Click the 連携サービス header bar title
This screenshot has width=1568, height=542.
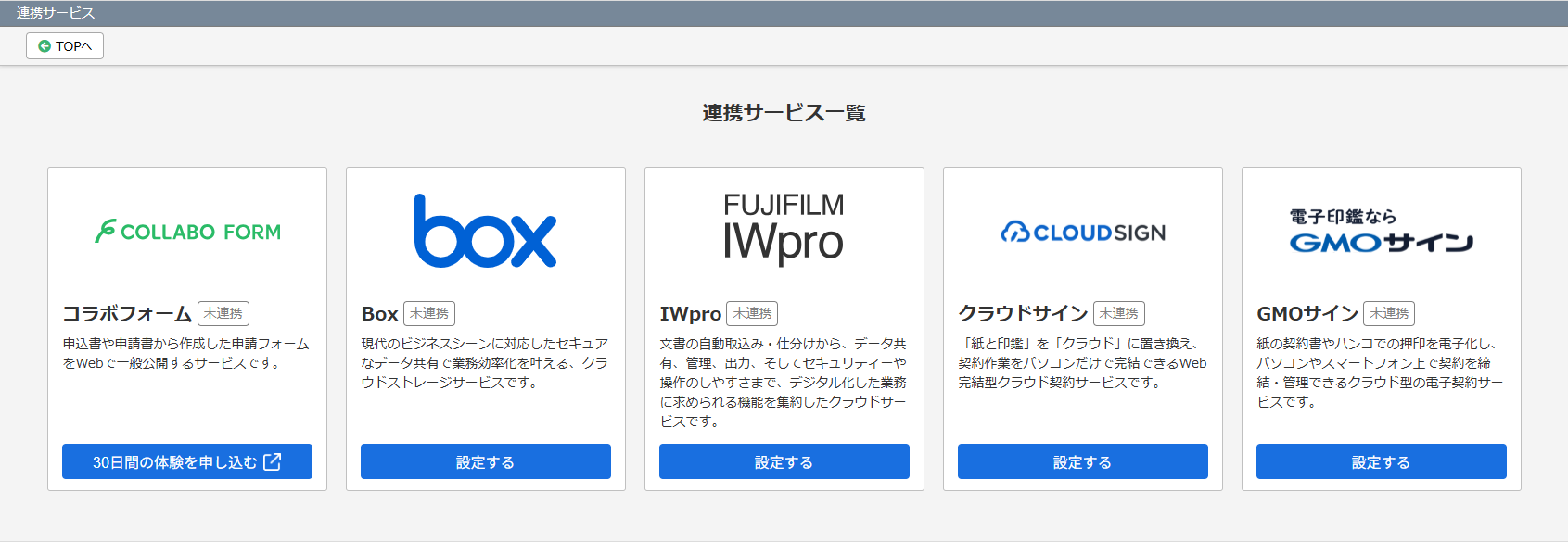56,13
